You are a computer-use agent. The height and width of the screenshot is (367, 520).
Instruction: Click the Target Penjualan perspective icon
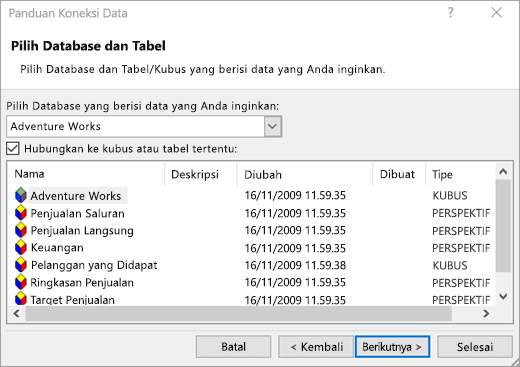21,298
